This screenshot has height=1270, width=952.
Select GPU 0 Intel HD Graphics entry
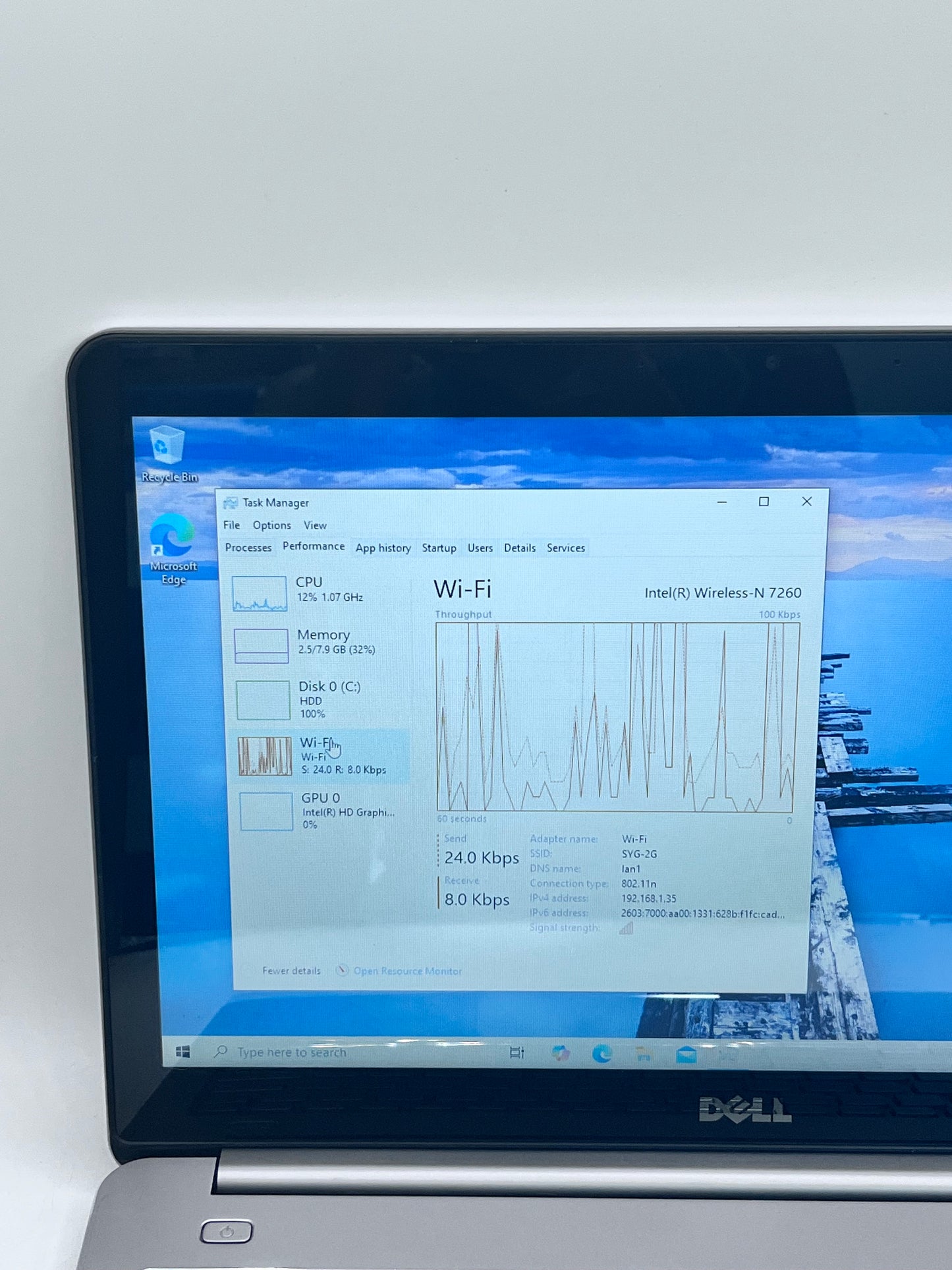pos(323,811)
